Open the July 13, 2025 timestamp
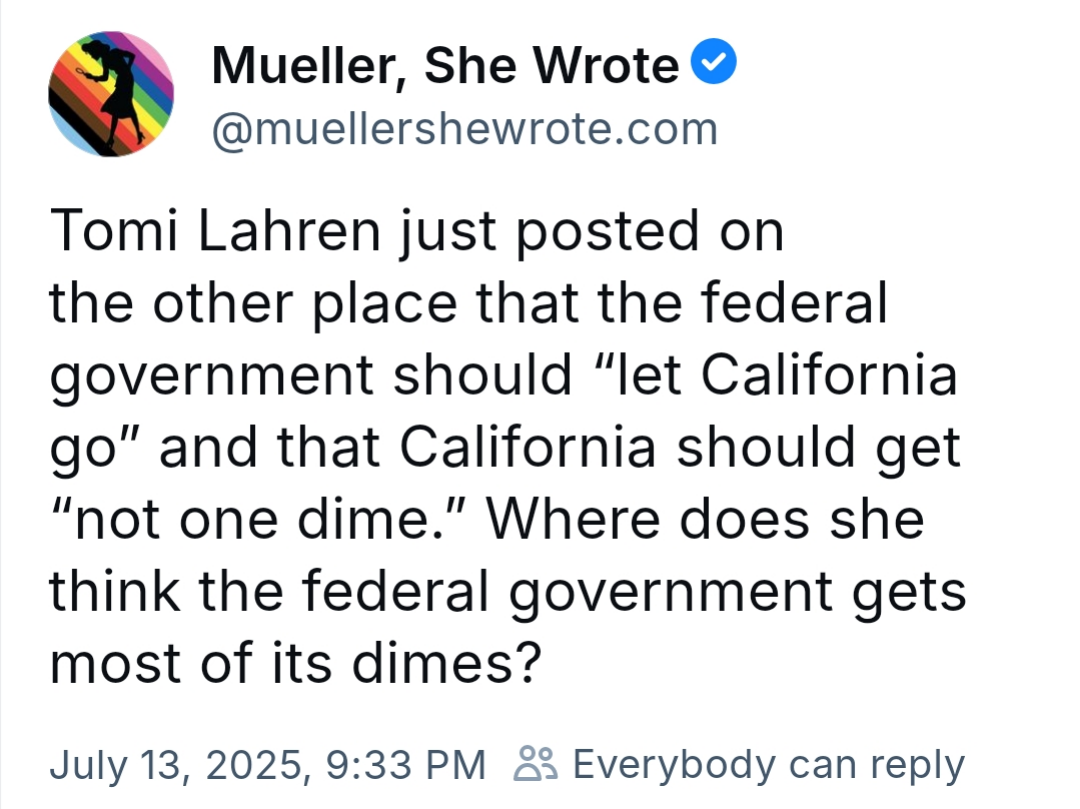The width and height of the screenshot is (1080, 809). [x=174, y=765]
